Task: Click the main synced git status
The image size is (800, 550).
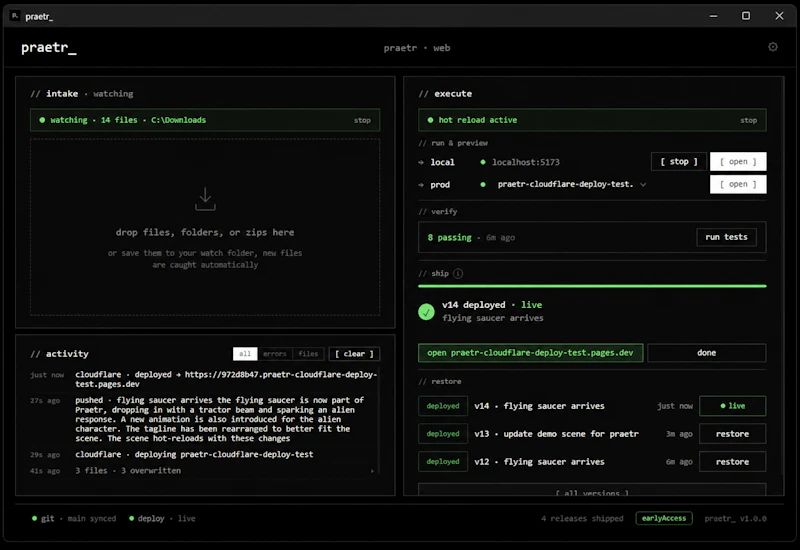Action: pyautogui.click(x=92, y=518)
